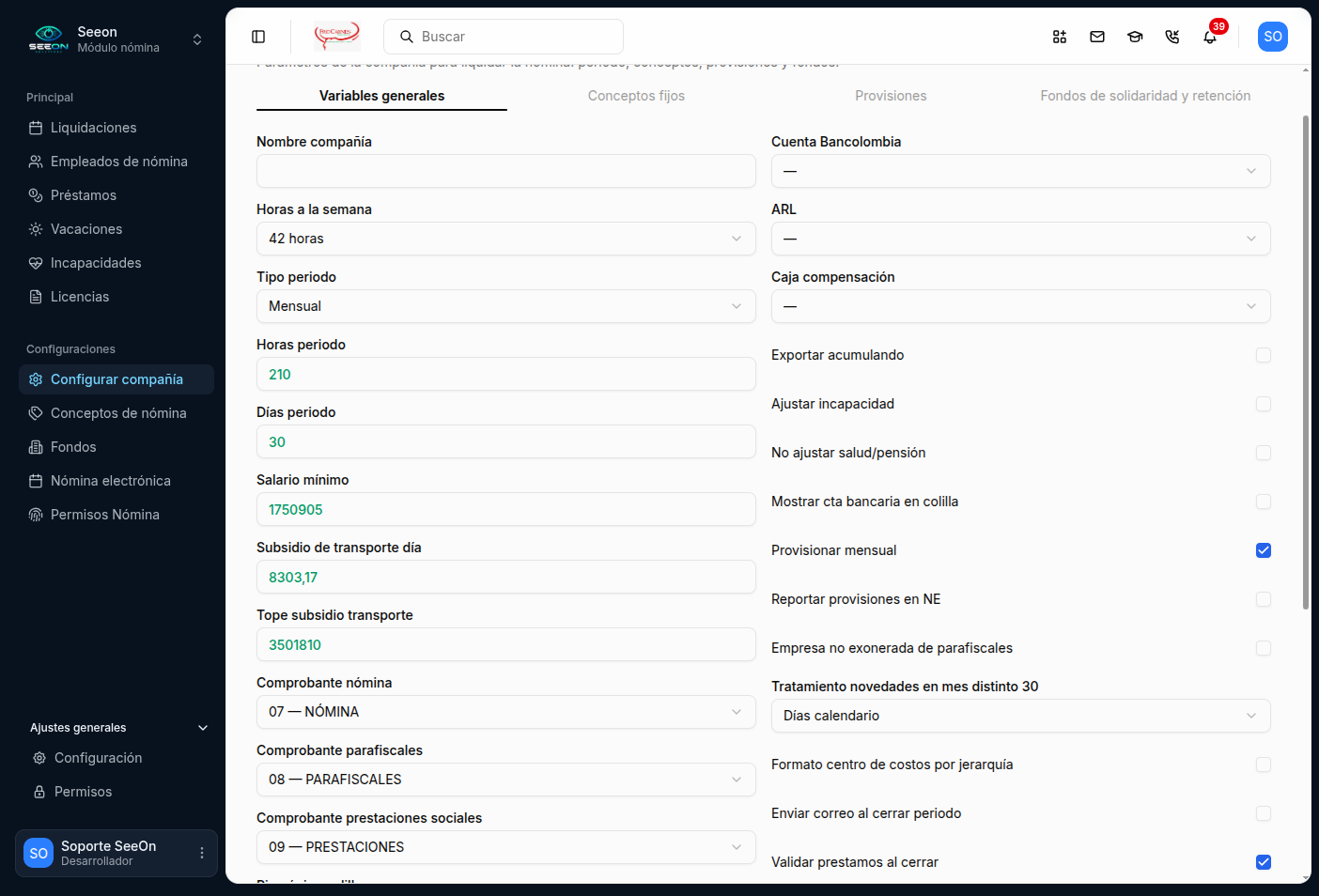Open Cuenta Bancolombia dropdown
The width and height of the screenshot is (1319, 896).
[x=1021, y=171]
